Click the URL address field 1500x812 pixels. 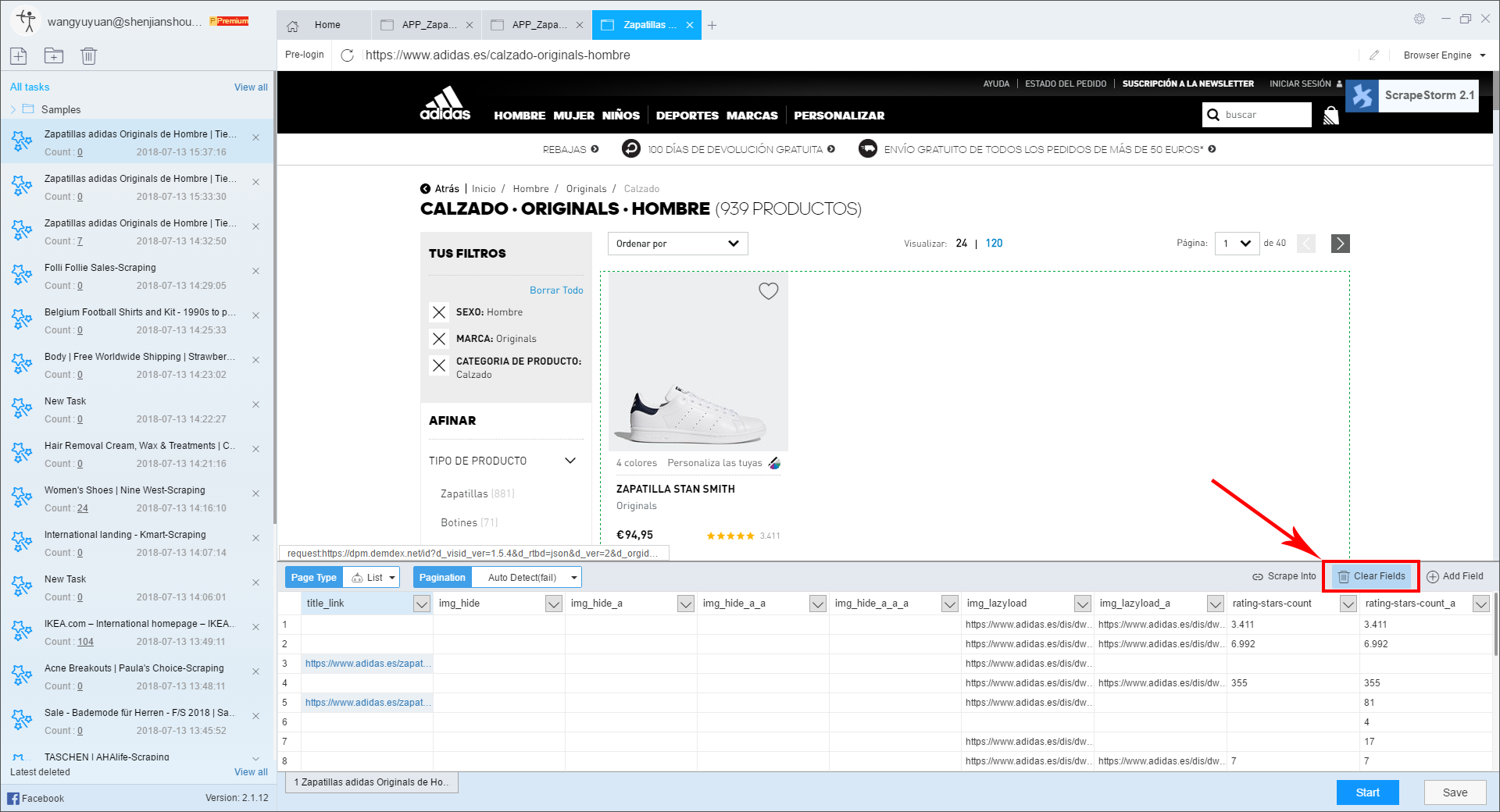859,55
